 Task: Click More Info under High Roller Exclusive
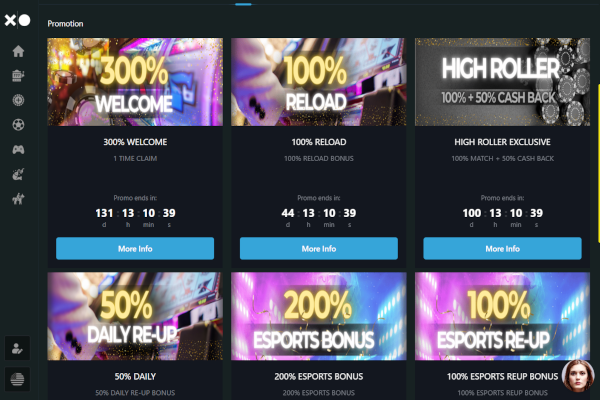coord(502,248)
